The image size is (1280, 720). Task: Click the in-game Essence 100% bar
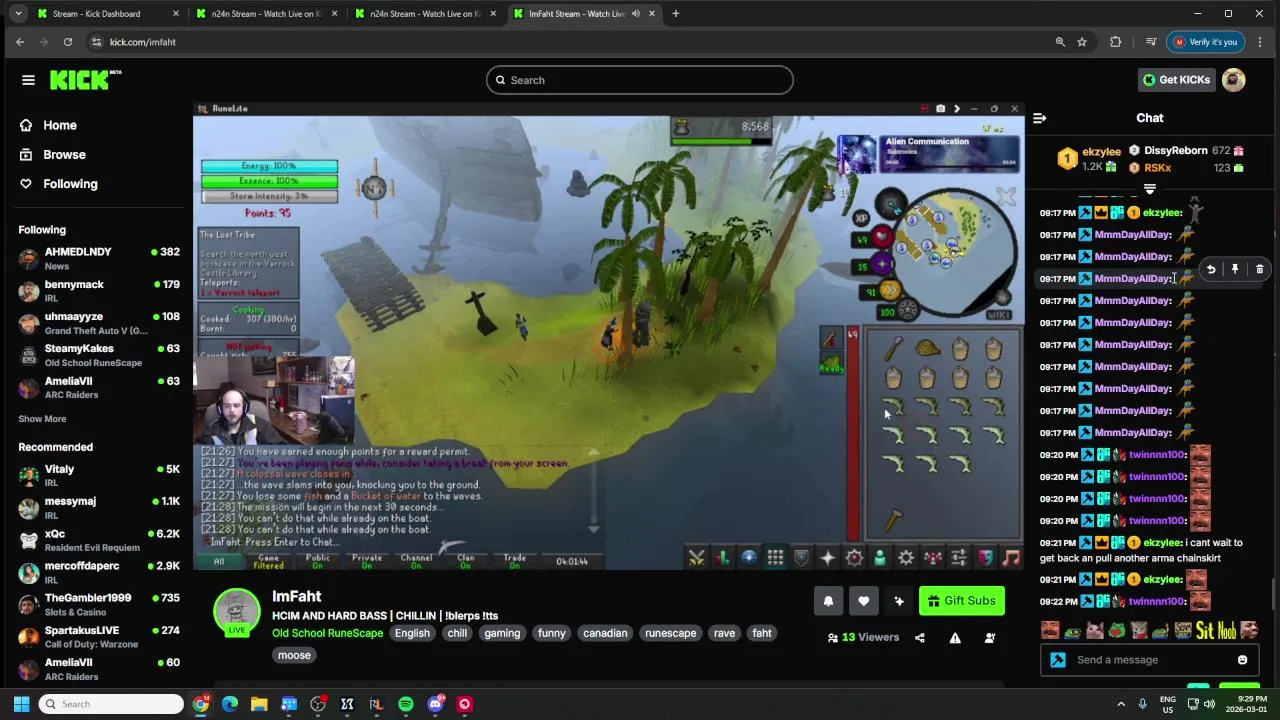[x=269, y=181]
